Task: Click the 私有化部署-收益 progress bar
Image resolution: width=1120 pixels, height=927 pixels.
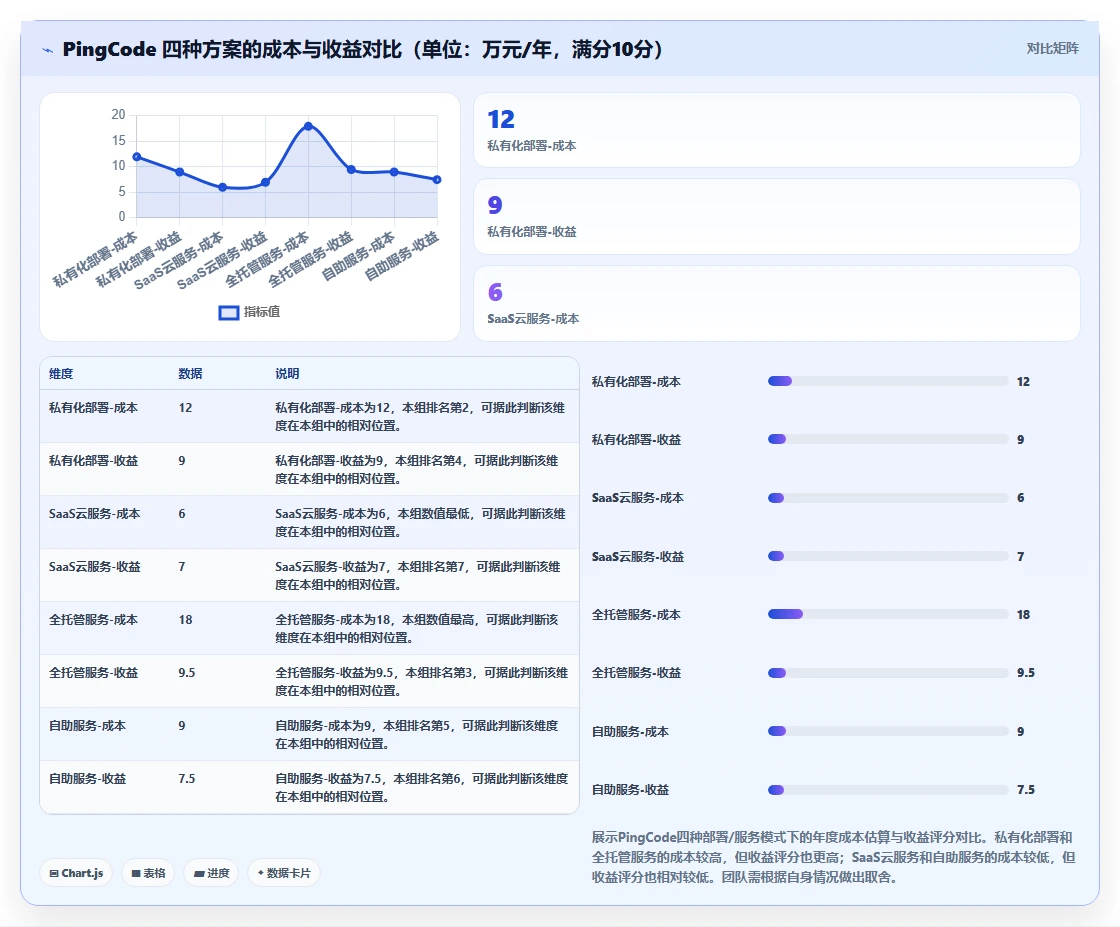Action: [x=888, y=439]
